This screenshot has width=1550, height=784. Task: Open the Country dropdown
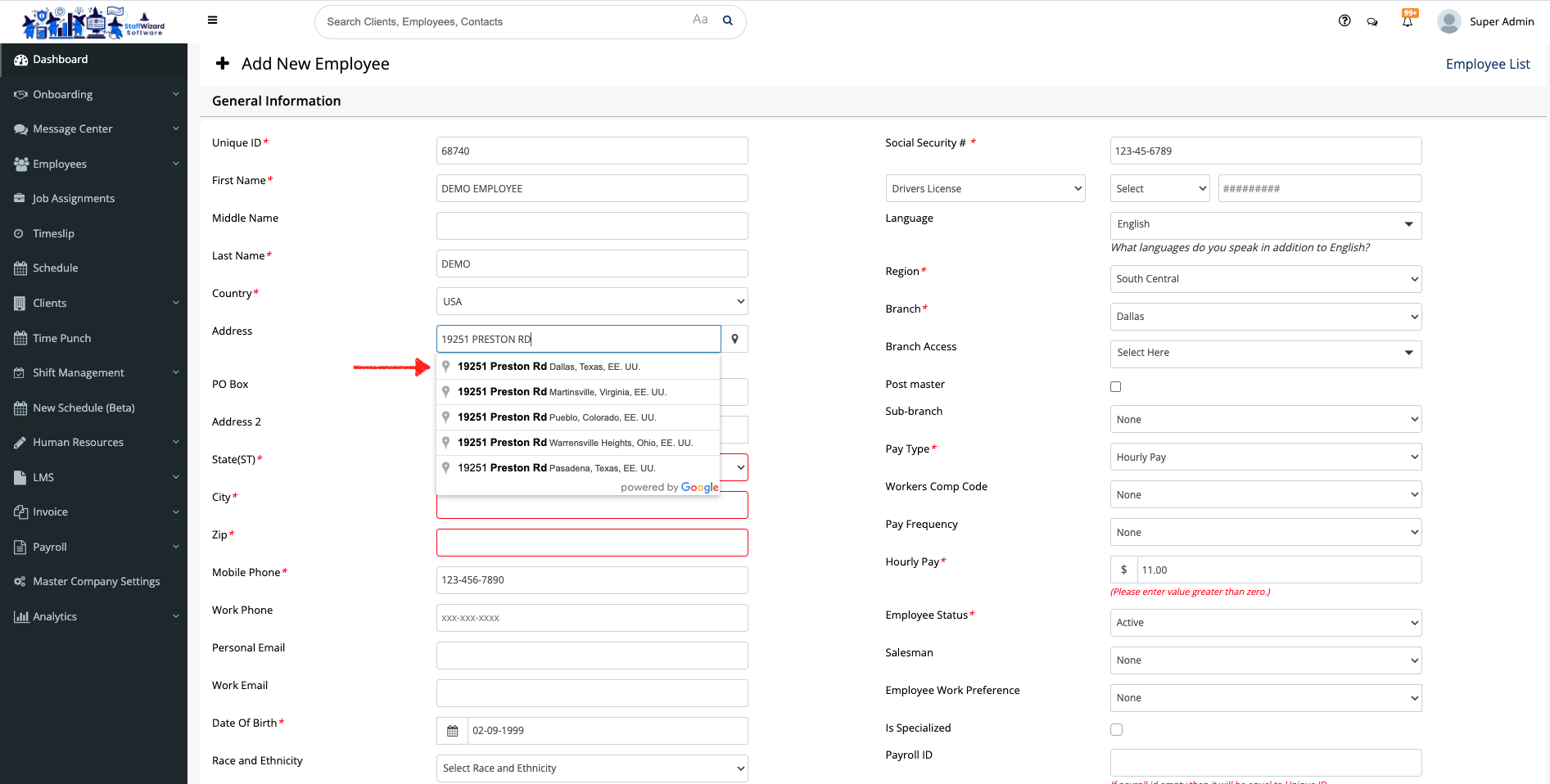point(591,301)
